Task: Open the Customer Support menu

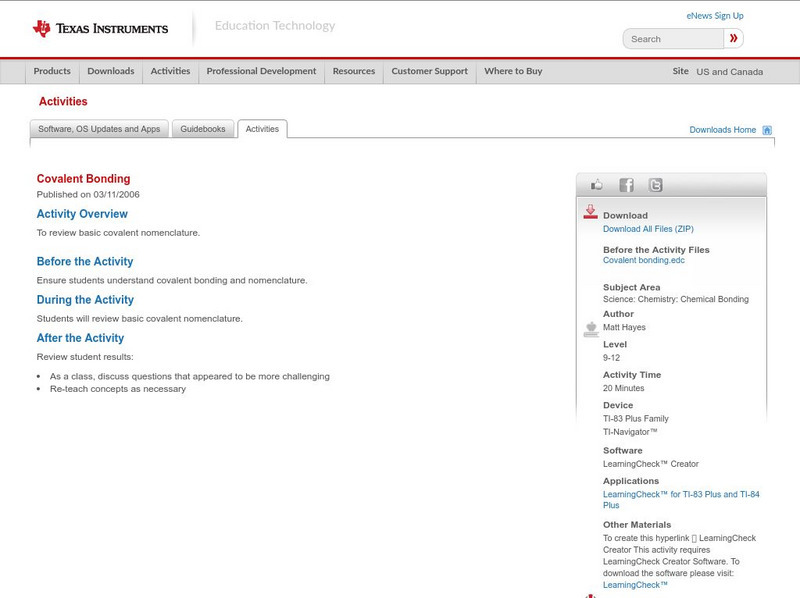Action: coord(429,72)
